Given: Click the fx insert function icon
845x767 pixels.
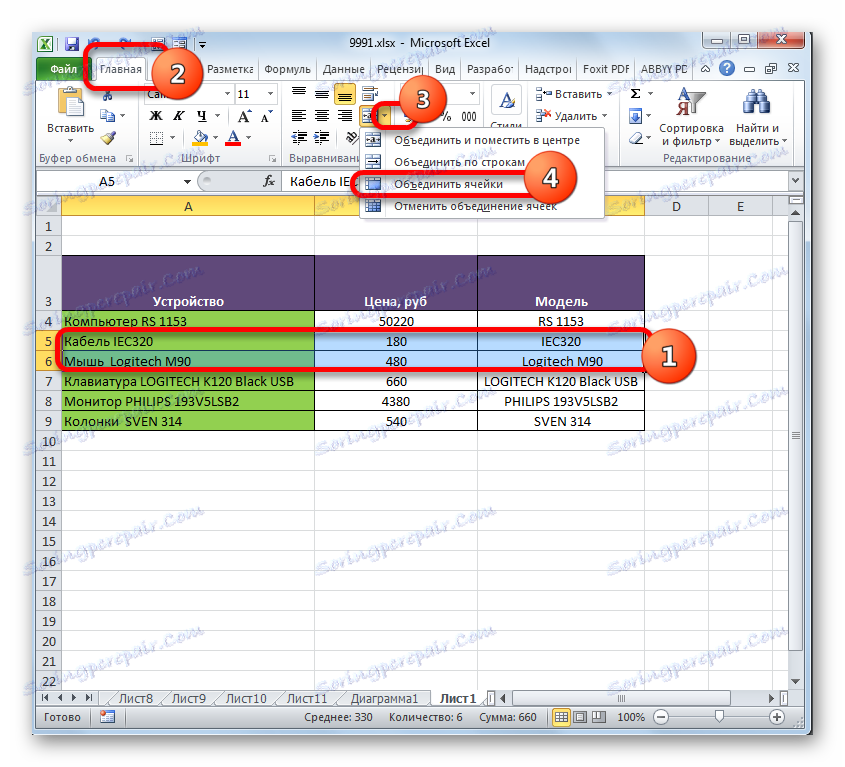Looking at the screenshot, I should [269, 182].
